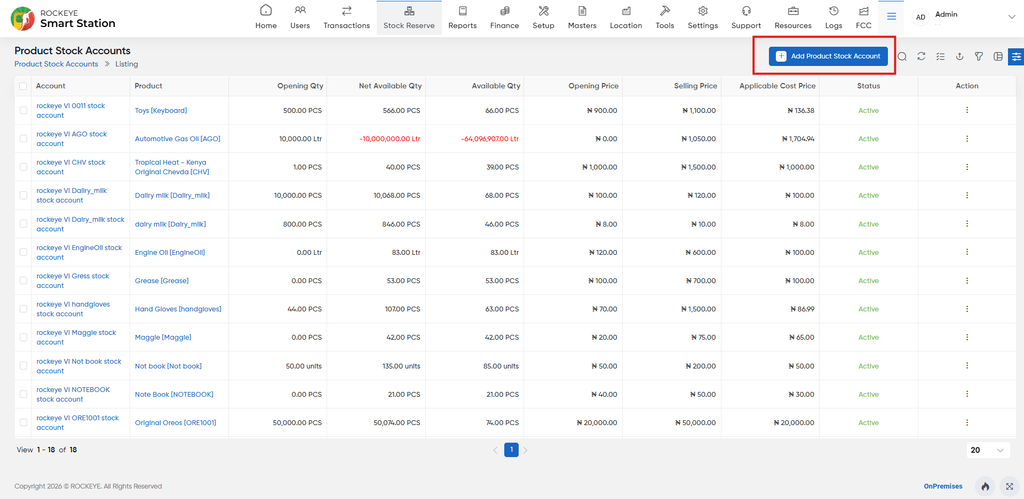This screenshot has height=499, width=1024.
Task: Open the column layout icon
Action: (x=997, y=57)
